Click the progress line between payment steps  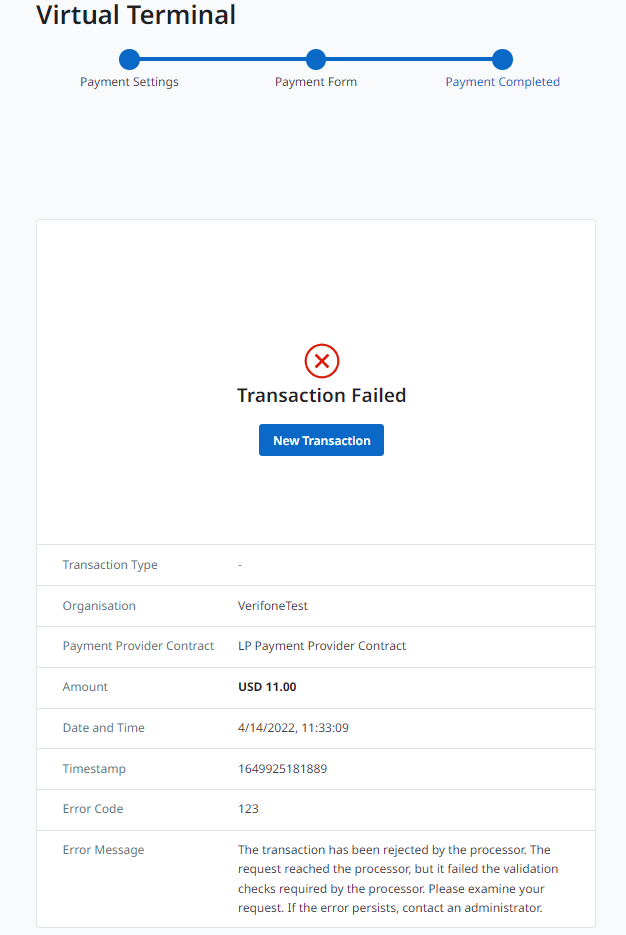pos(220,59)
